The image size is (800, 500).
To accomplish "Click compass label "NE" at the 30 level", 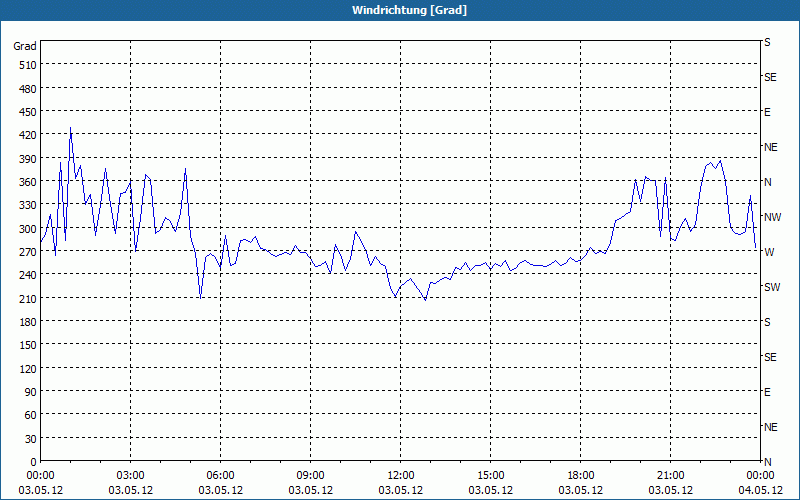I will click(770, 427).
